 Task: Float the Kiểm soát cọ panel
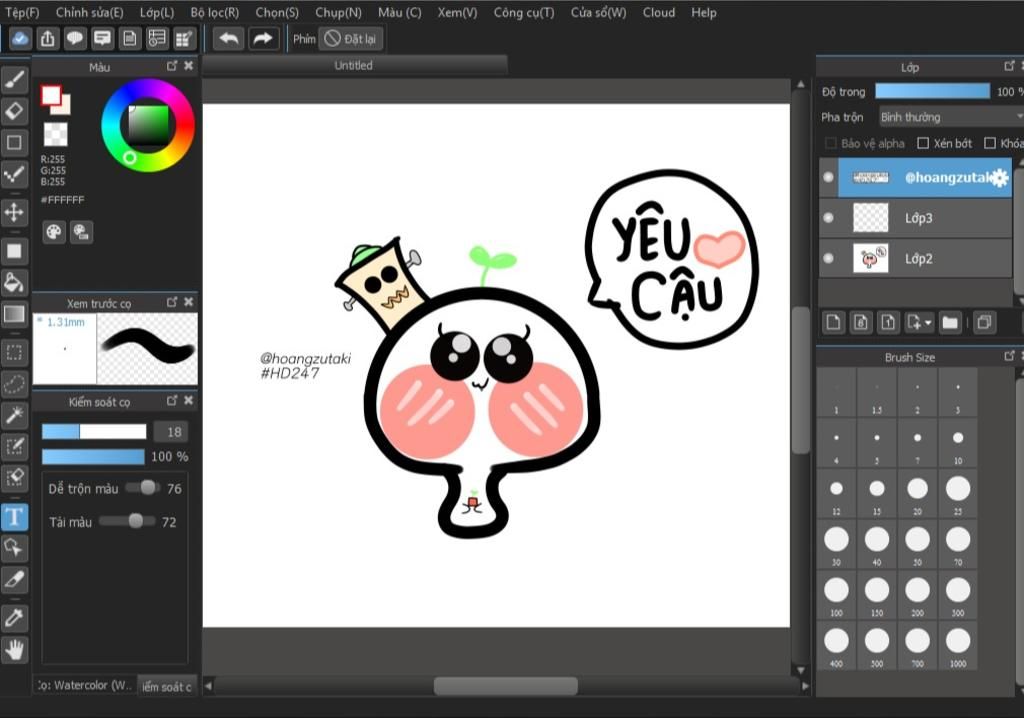pos(172,400)
